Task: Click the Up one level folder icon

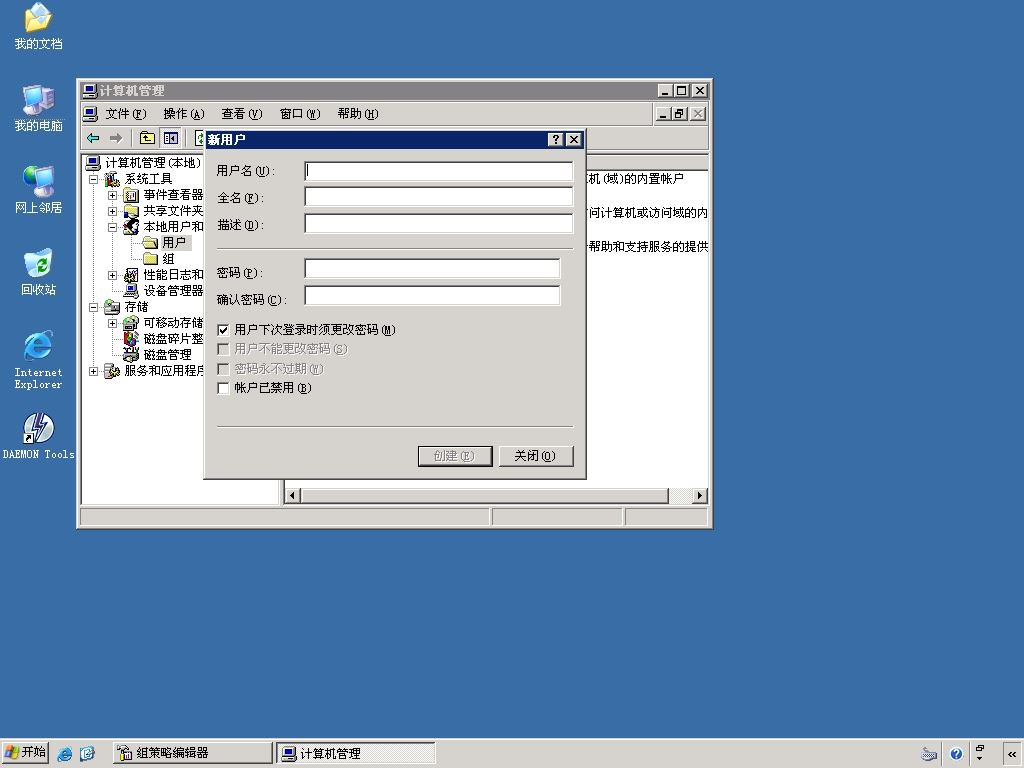Action: coord(148,138)
